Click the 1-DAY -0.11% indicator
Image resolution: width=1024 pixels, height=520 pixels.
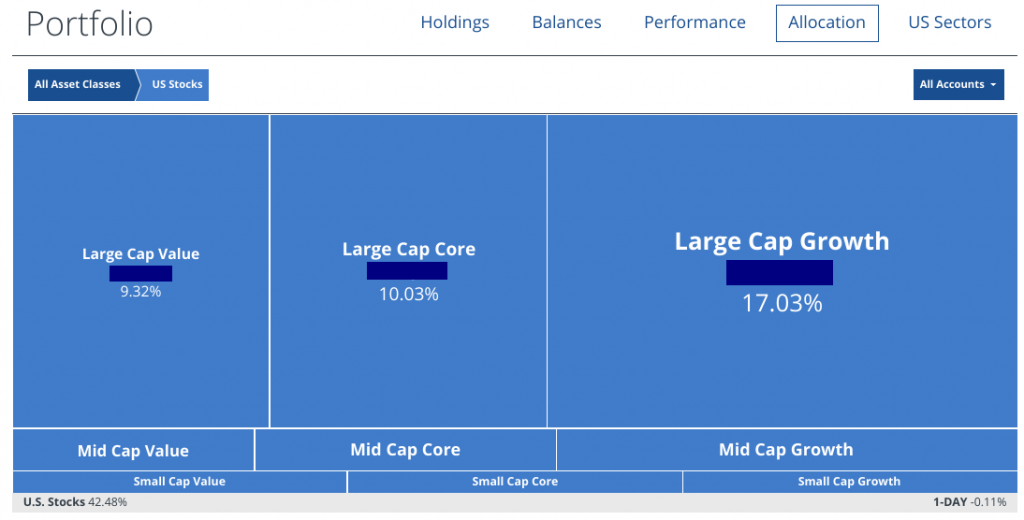pyautogui.click(x=970, y=502)
